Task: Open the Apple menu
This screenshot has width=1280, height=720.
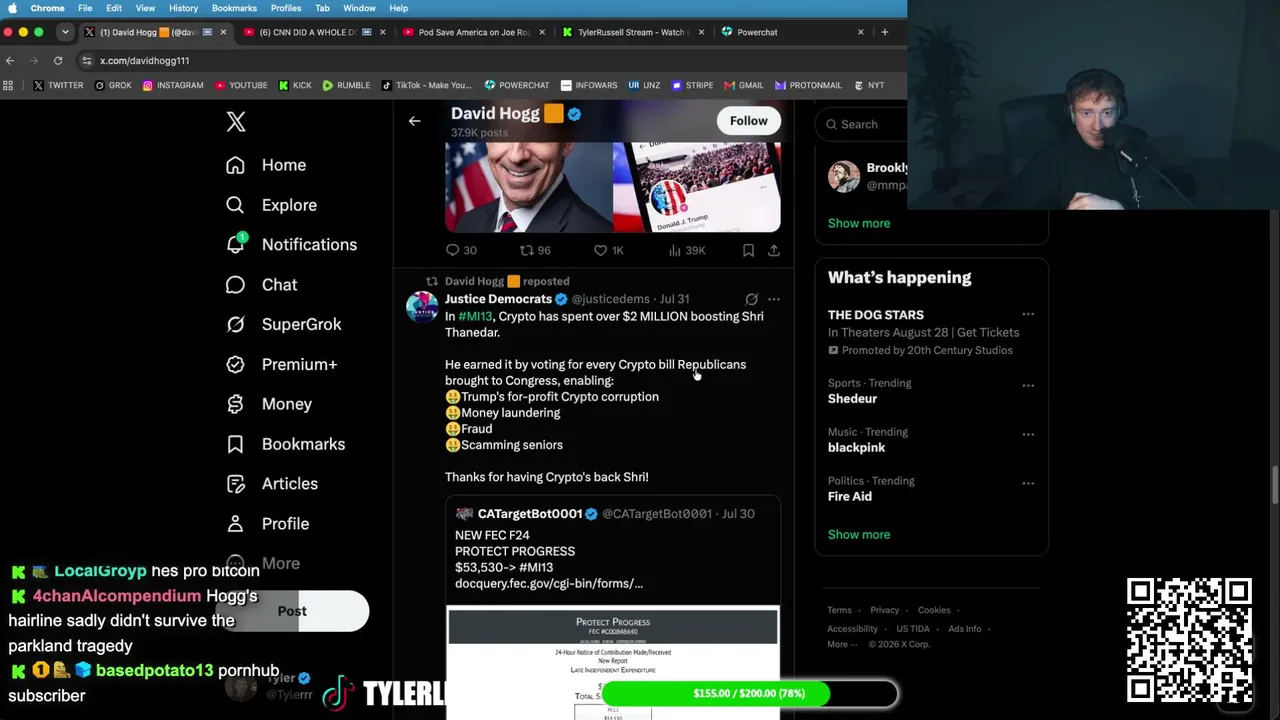Action: (12, 8)
